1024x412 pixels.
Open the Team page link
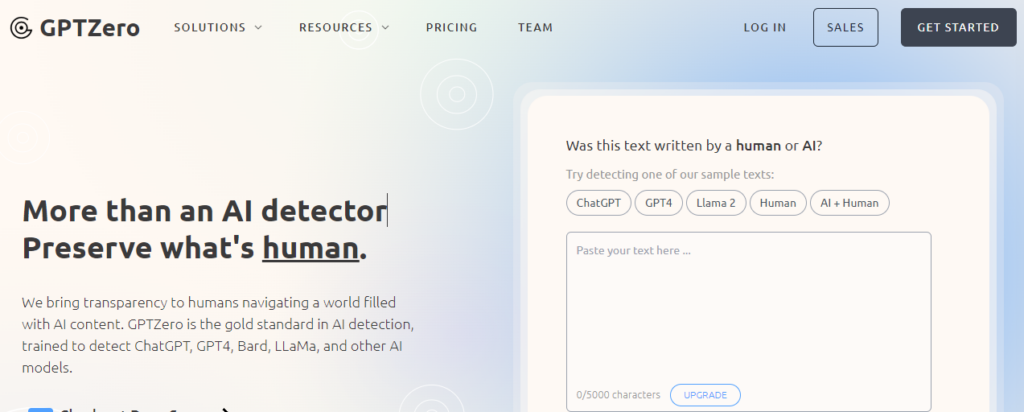click(535, 27)
